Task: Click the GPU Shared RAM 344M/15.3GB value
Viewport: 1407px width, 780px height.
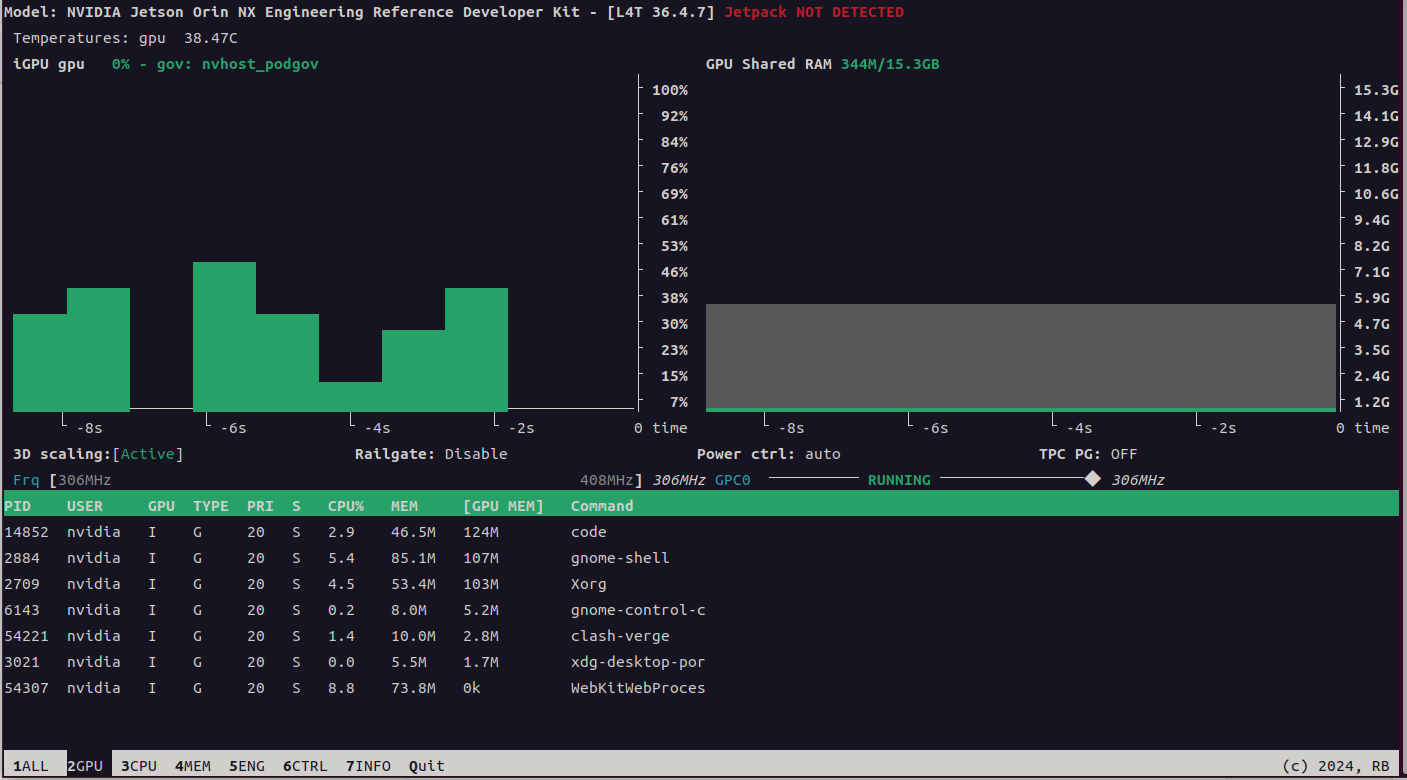Action: pos(889,64)
